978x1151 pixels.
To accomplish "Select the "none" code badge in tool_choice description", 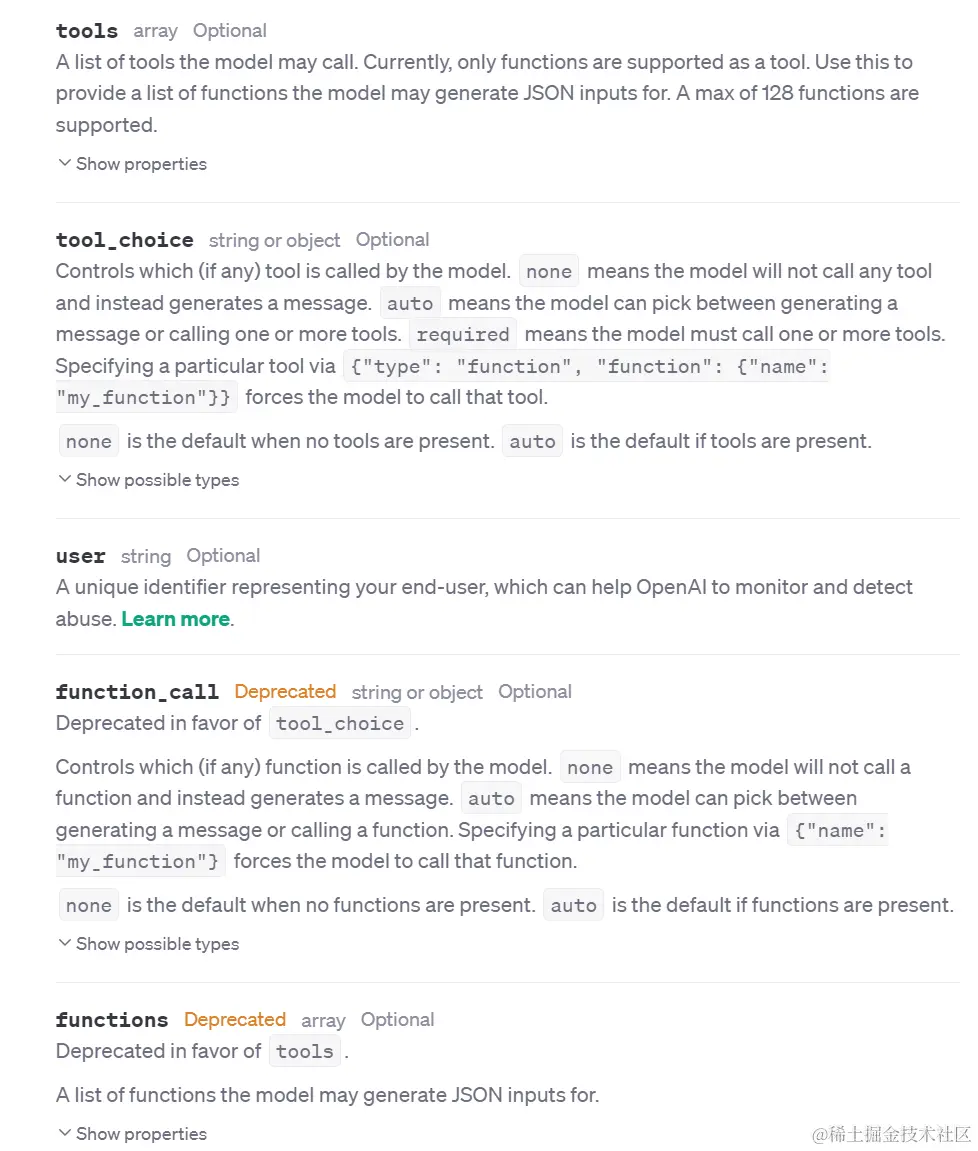I will point(548,271).
